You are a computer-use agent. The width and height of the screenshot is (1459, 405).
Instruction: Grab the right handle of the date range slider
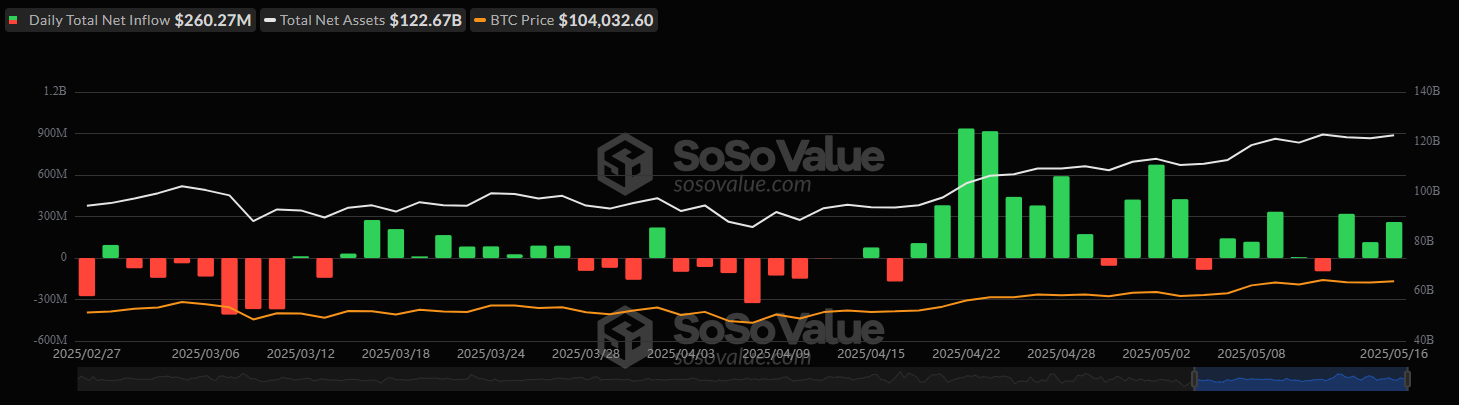(x=1407, y=379)
